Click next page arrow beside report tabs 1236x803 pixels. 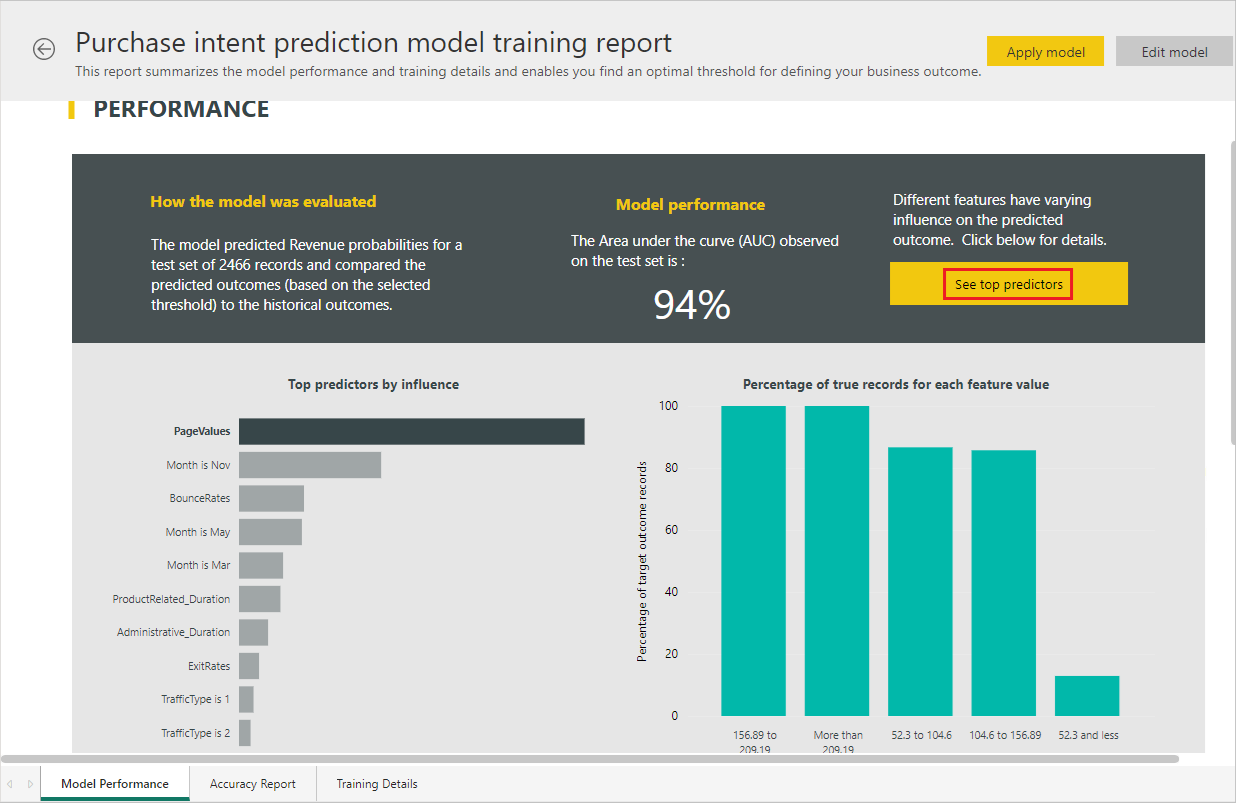[x=30, y=784]
